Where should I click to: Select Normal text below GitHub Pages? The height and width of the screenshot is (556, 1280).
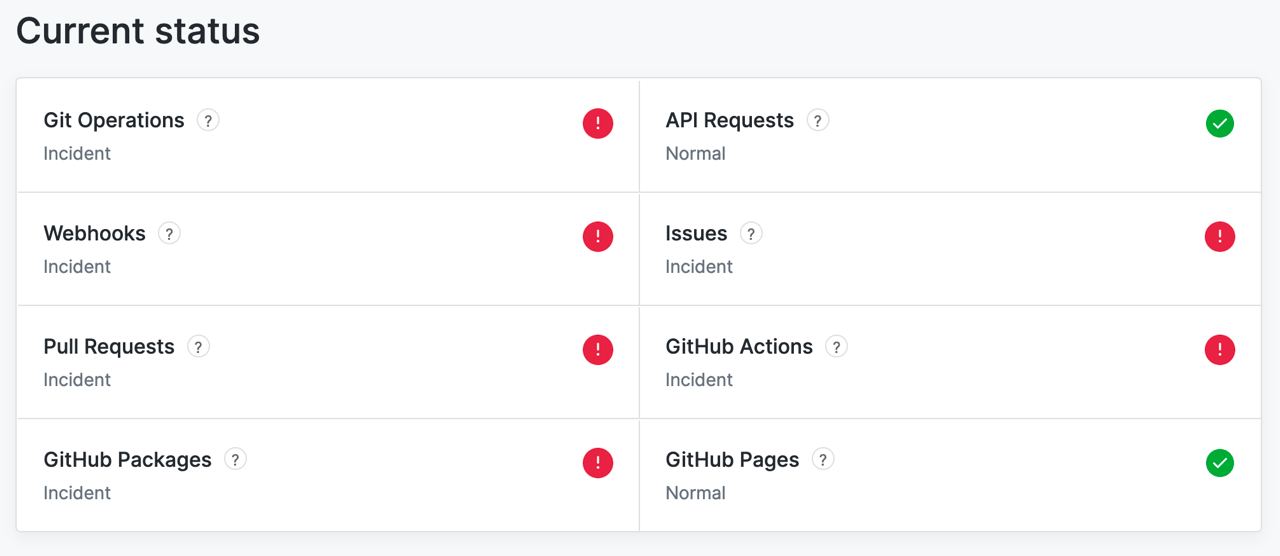(x=696, y=492)
